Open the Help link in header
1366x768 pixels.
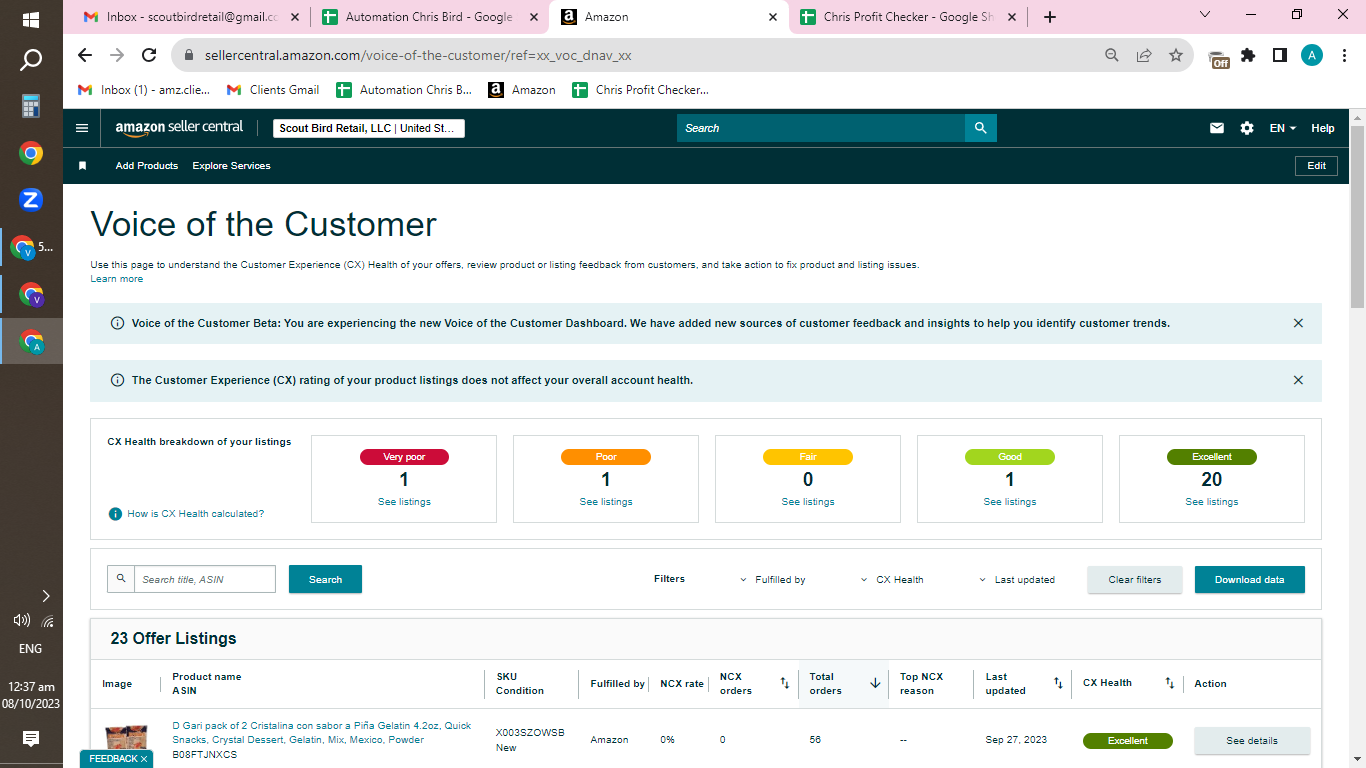coord(1323,128)
